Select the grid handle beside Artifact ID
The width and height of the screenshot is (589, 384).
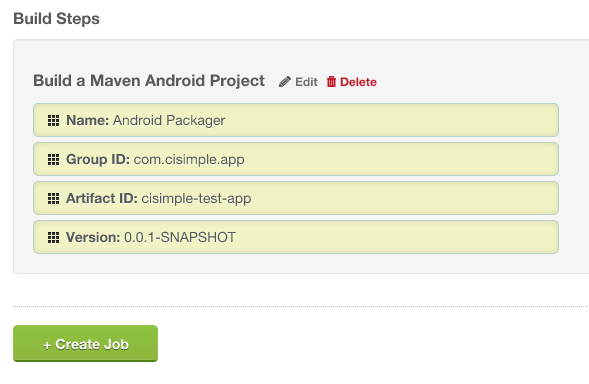[53, 198]
